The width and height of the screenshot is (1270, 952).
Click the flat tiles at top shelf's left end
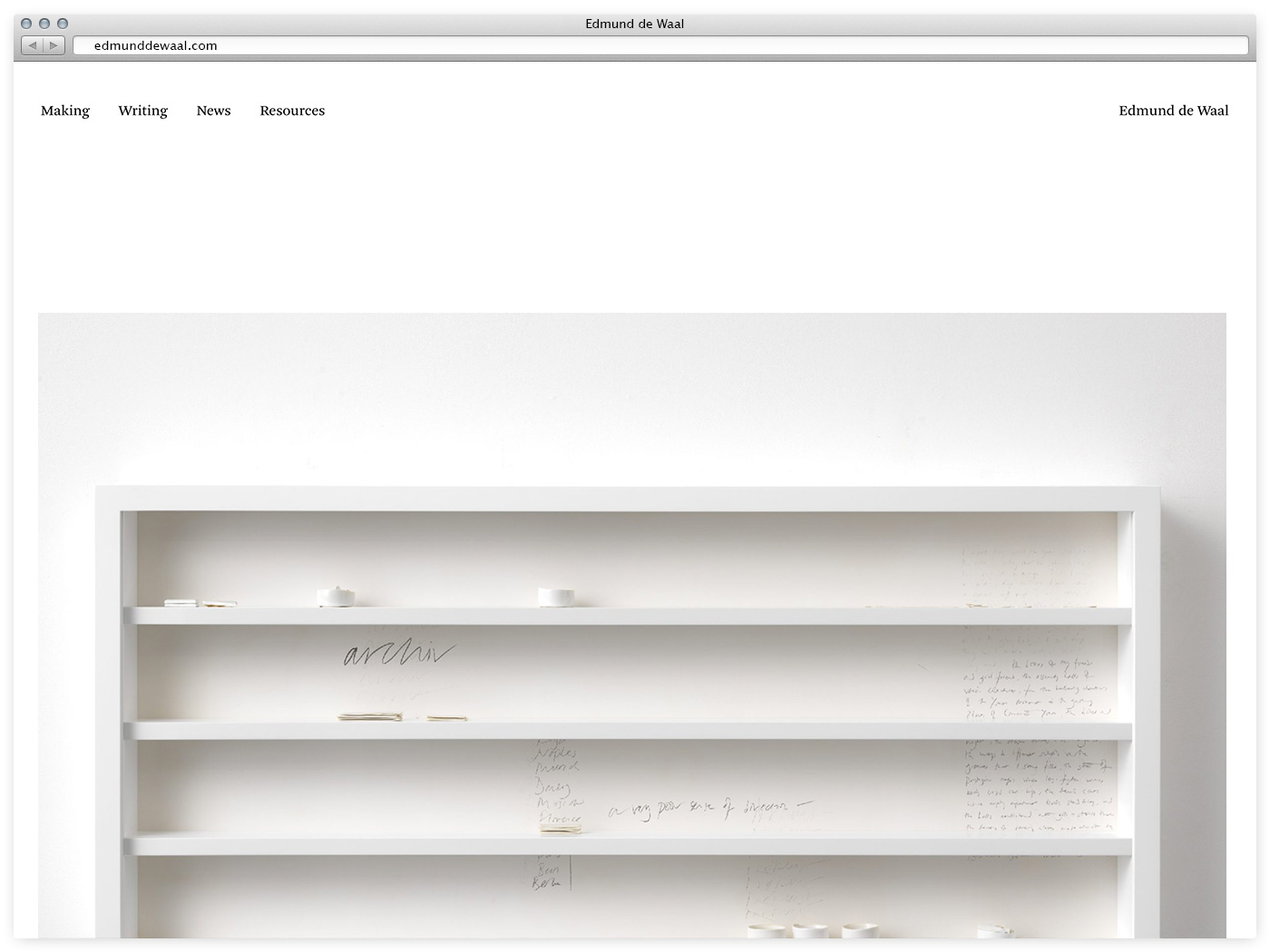(x=200, y=602)
